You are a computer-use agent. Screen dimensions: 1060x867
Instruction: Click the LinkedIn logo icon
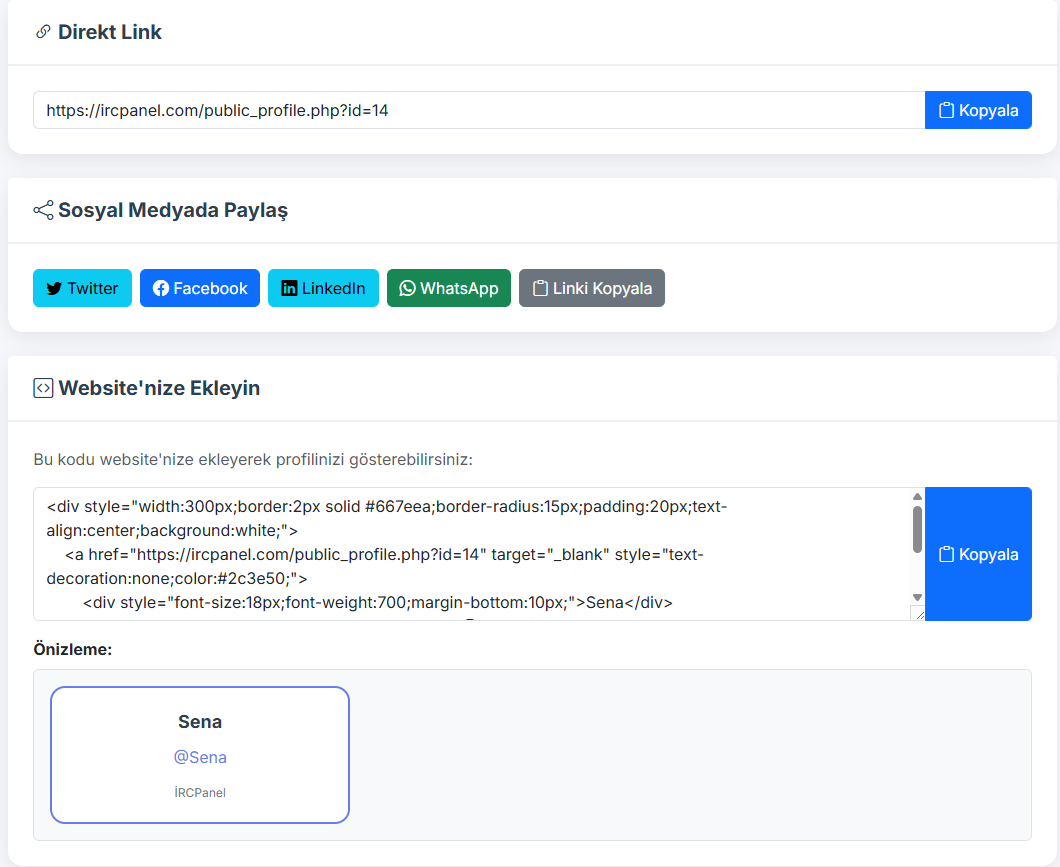289,289
